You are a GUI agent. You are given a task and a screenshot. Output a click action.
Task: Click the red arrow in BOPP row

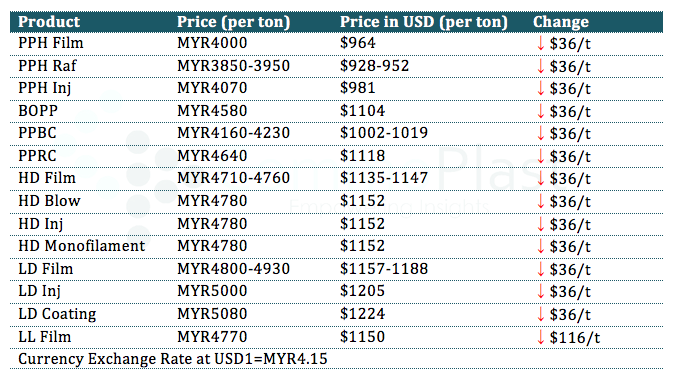point(540,111)
